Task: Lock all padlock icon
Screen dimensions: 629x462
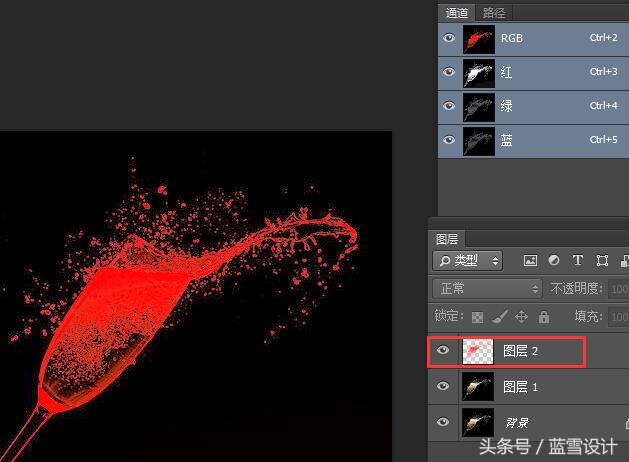Action: click(544, 317)
